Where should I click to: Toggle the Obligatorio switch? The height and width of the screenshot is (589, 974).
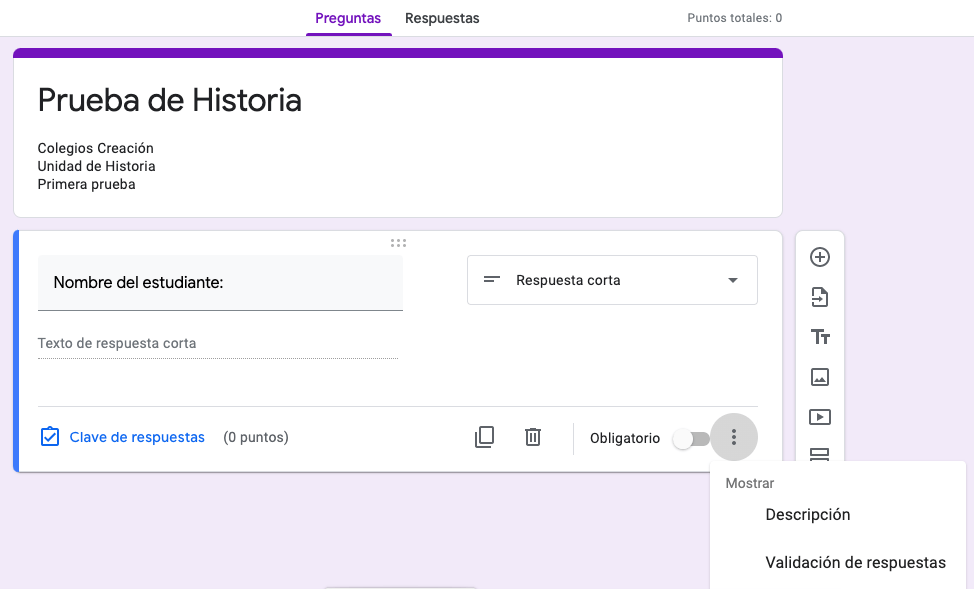point(691,439)
